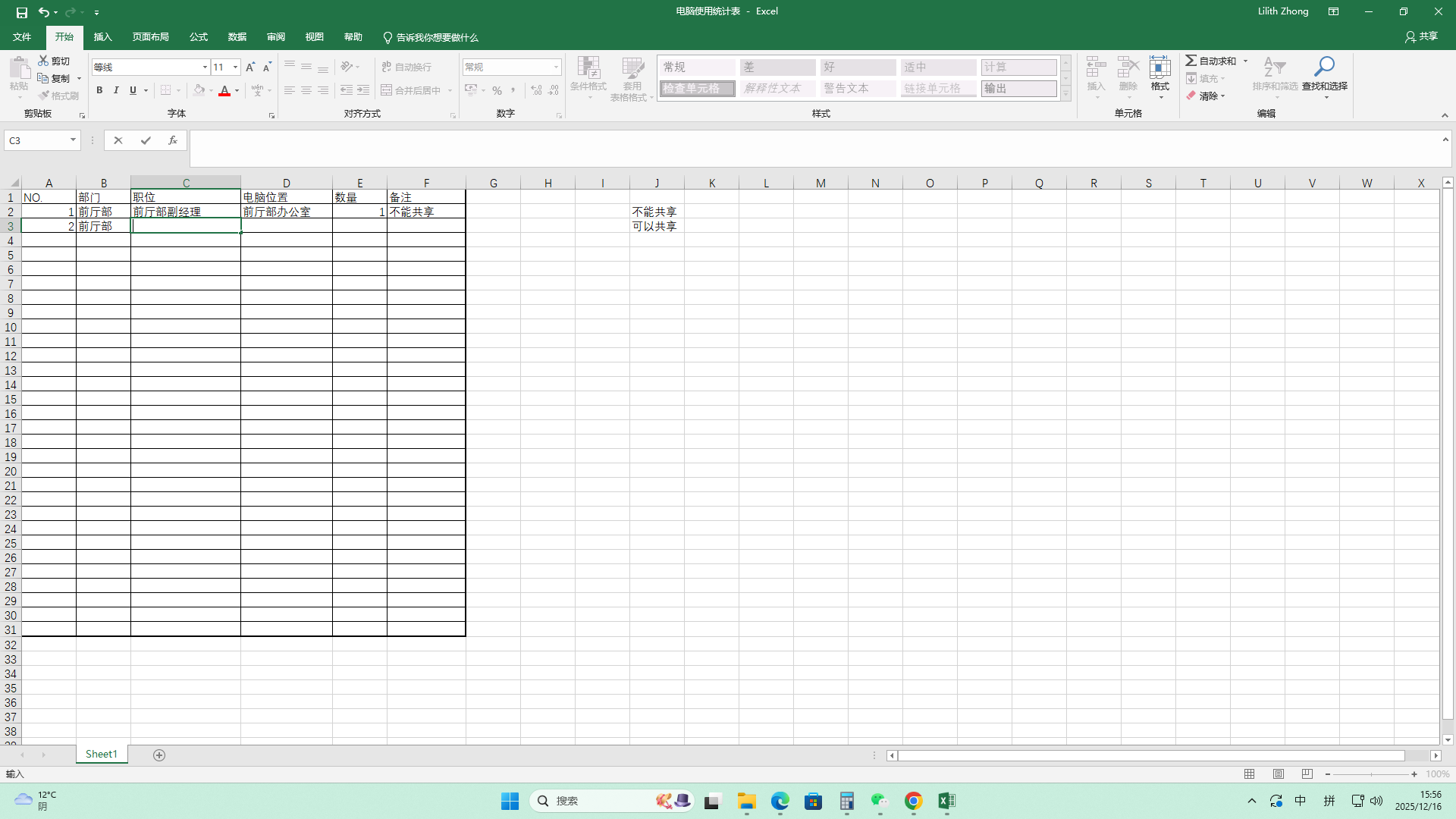The height and width of the screenshot is (819, 1456).
Task: Toggle Bold formatting
Action: [99, 90]
